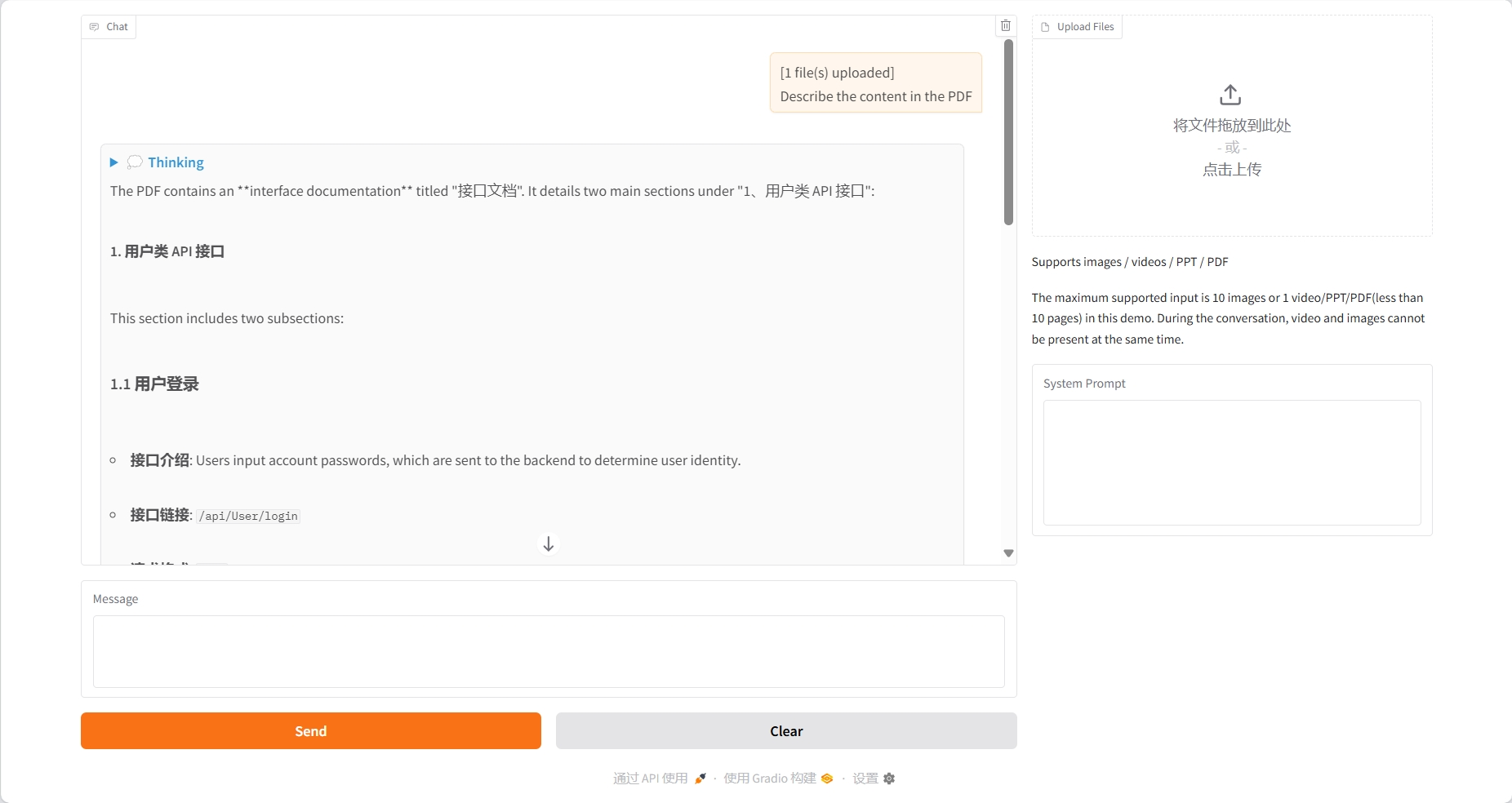1512x803 pixels.
Task: Click the Thinking speech bubble icon
Action: point(135,162)
